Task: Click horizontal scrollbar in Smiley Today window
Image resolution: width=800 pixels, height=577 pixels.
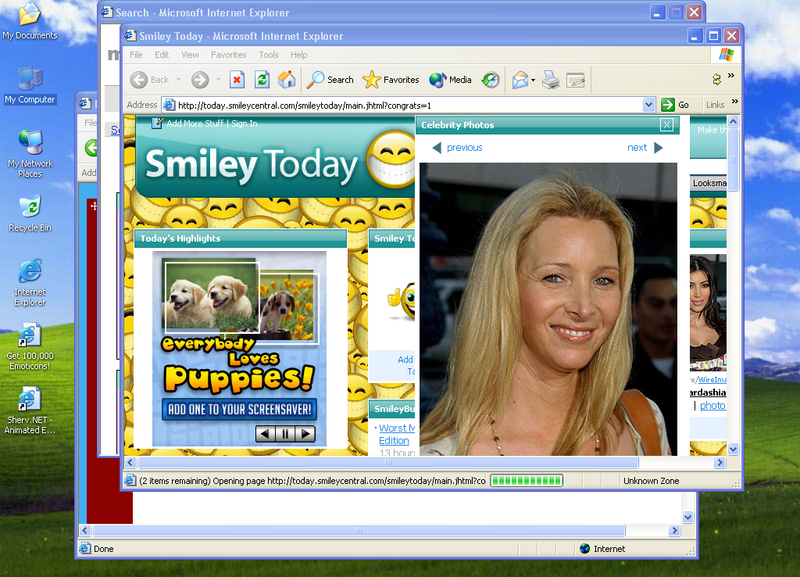Action: tap(388, 463)
